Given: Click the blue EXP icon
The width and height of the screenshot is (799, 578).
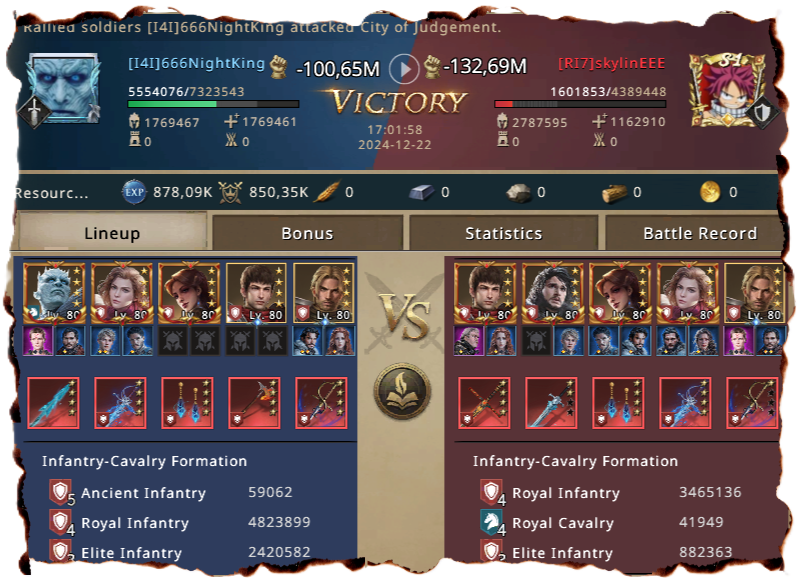Looking at the screenshot, I should (134, 192).
